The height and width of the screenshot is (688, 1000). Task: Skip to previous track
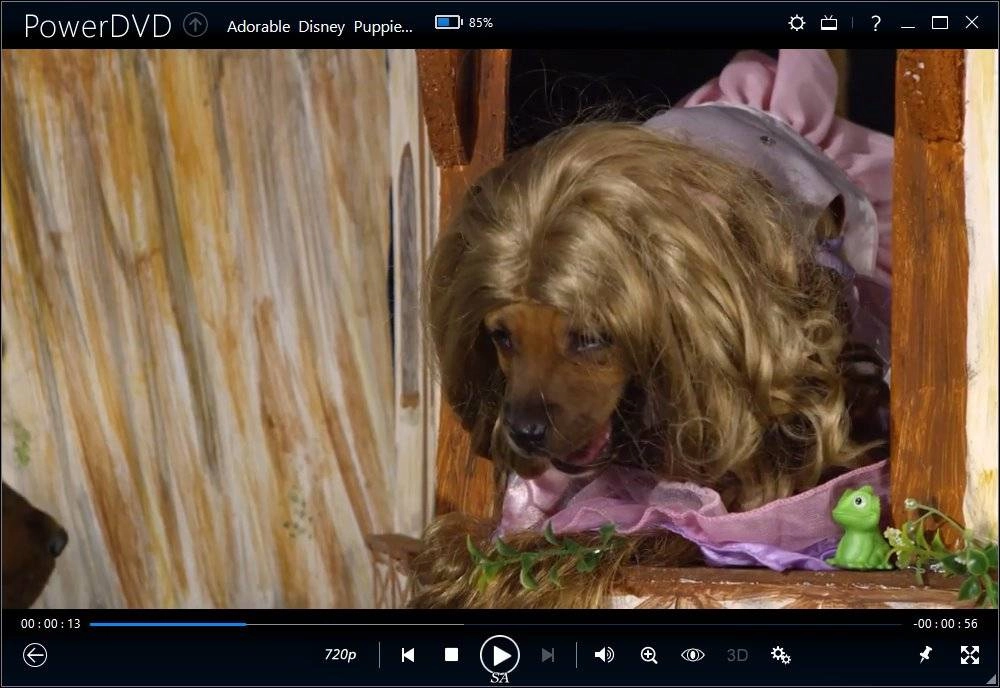(408, 655)
